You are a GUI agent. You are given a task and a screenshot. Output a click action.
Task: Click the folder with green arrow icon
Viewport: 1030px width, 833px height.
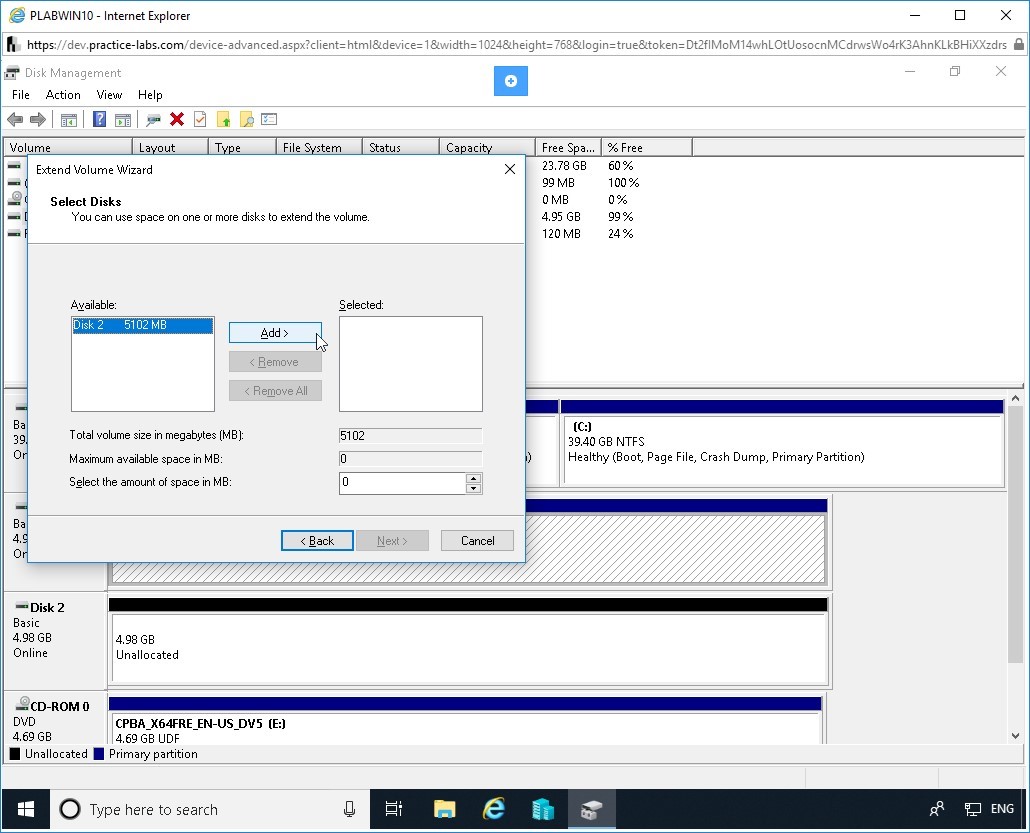click(x=224, y=119)
